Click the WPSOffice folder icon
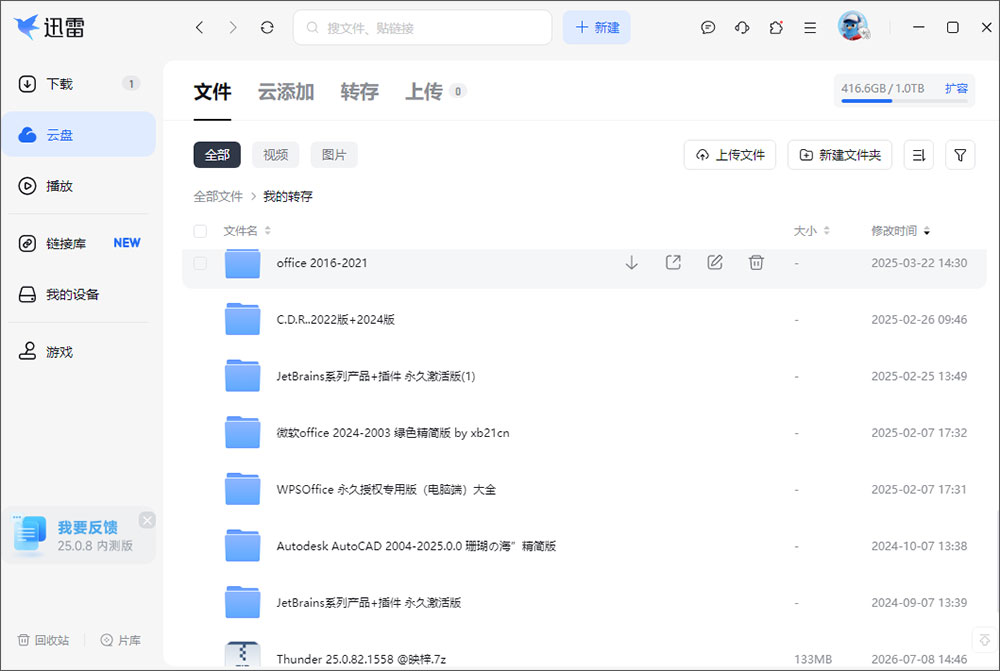The width and height of the screenshot is (1000, 671). coord(242,489)
